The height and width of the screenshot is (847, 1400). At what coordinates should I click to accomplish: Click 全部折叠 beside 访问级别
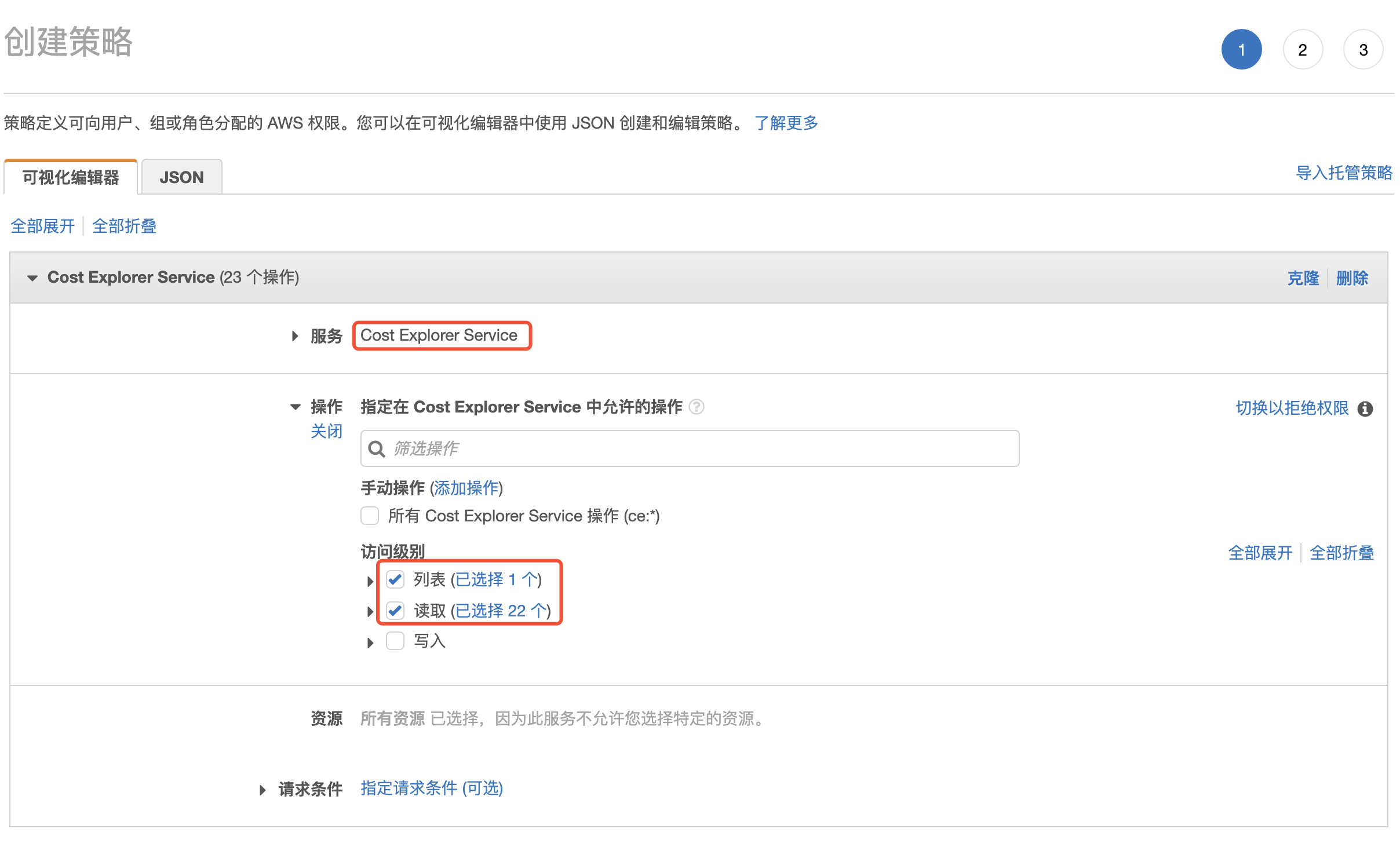tap(1342, 553)
